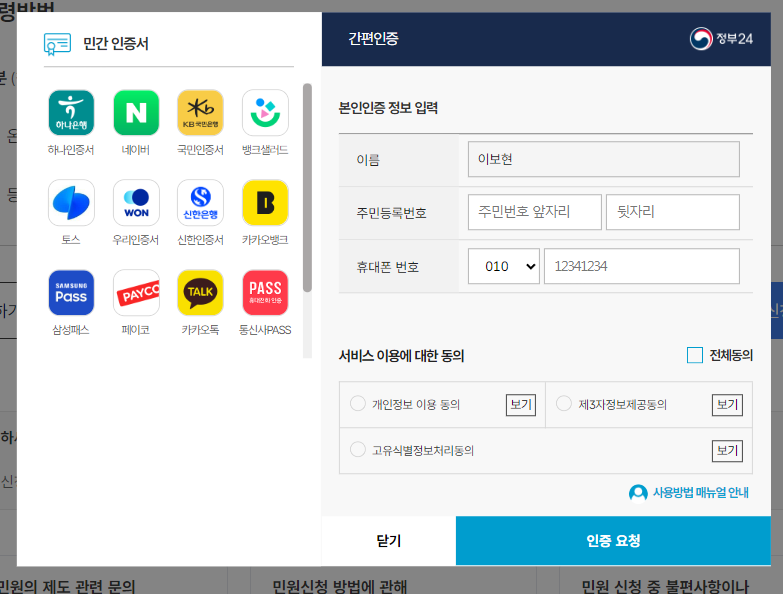This screenshot has width=783, height=594.
Task: Click the 삼성패스 label
Action: click(x=71, y=329)
